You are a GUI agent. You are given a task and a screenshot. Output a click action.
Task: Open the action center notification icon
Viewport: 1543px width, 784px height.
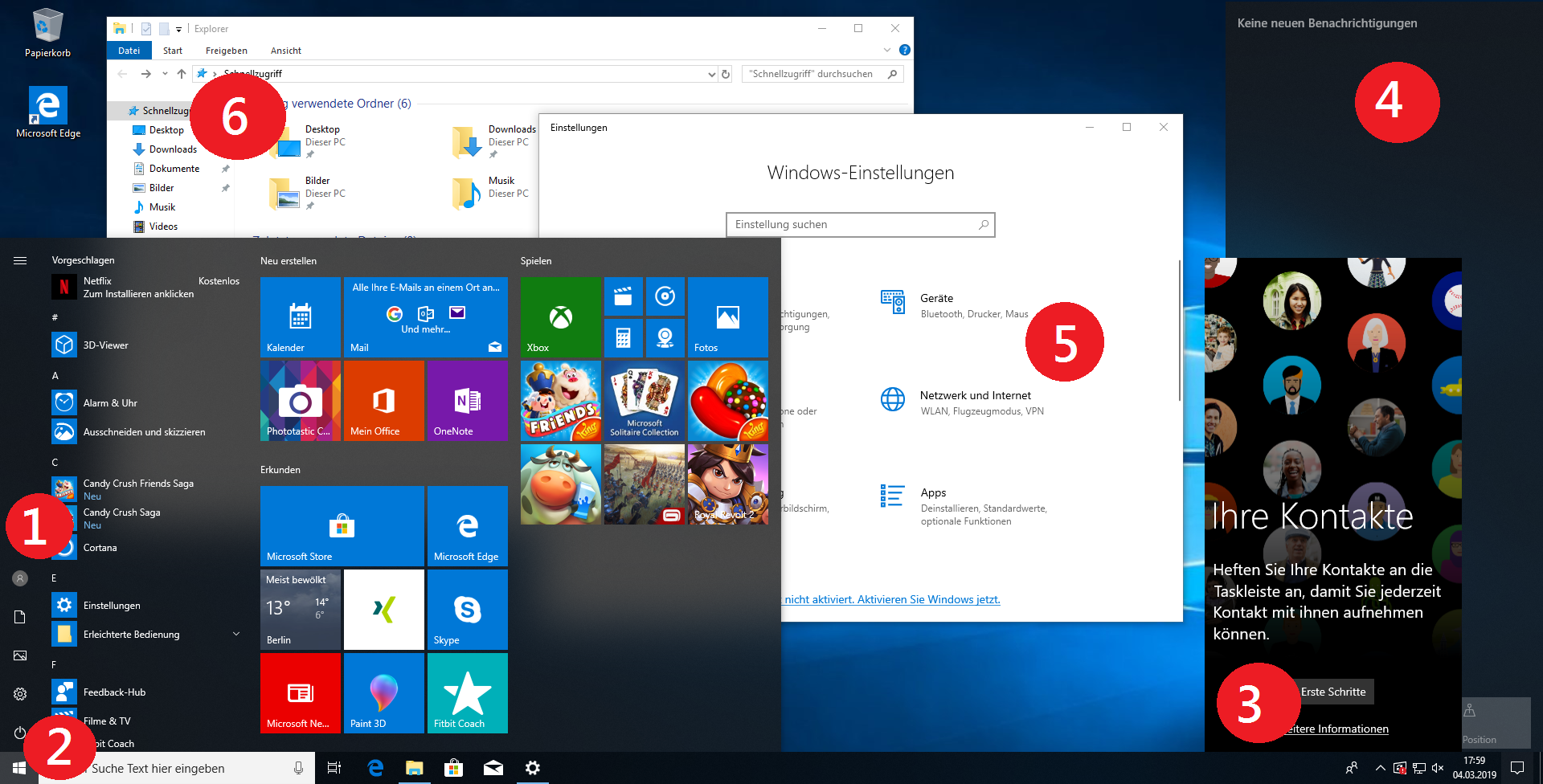coord(1517,769)
